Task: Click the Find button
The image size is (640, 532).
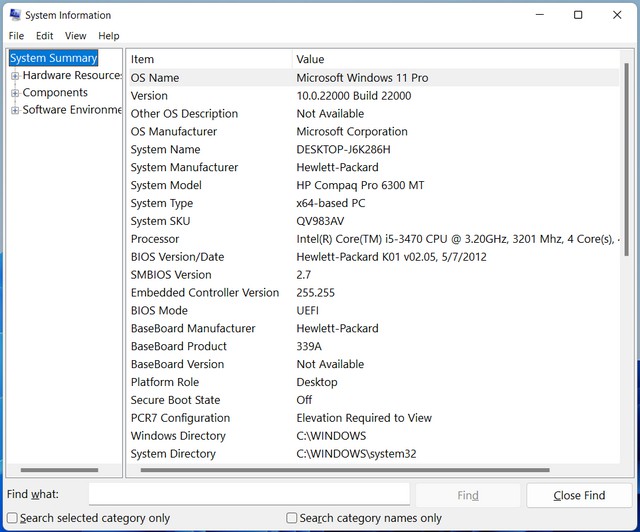Action: tap(468, 495)
